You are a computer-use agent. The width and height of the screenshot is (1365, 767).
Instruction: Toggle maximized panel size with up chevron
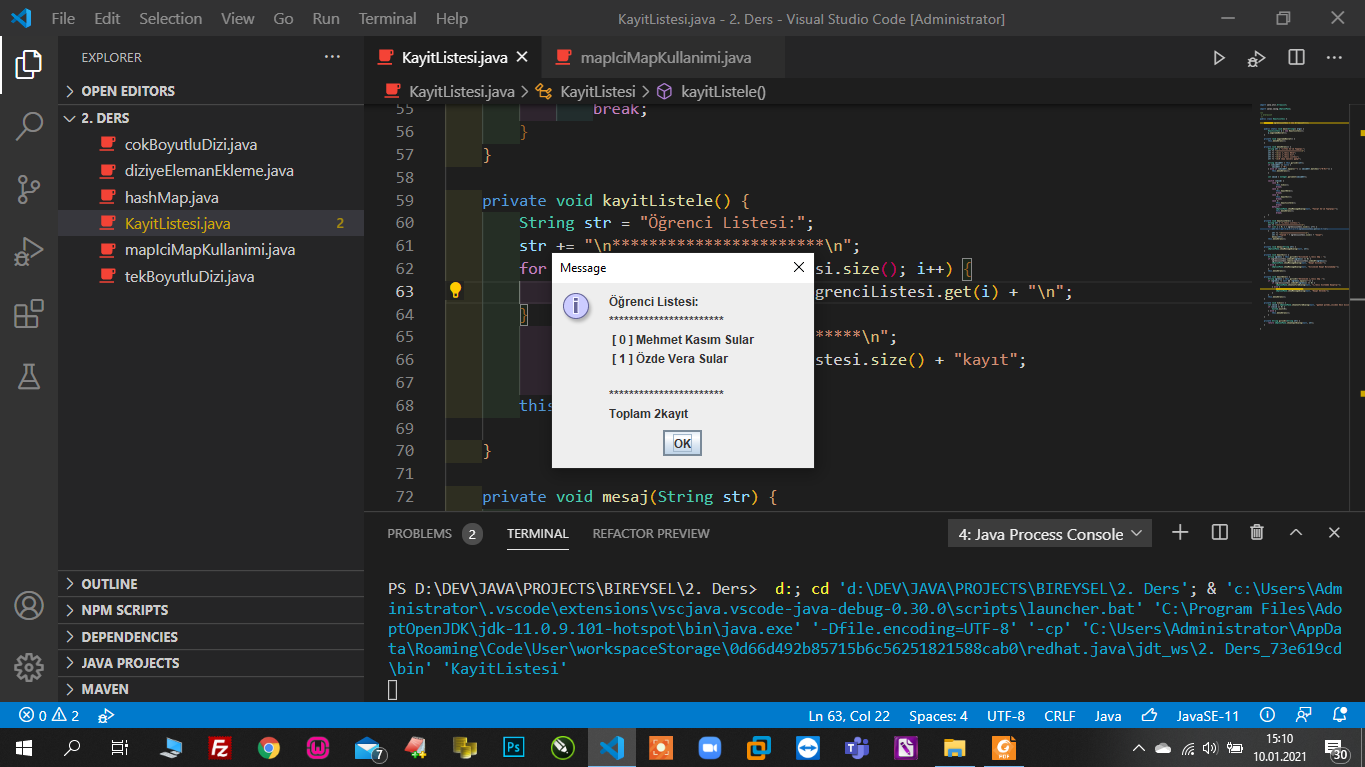point(1295,533)
